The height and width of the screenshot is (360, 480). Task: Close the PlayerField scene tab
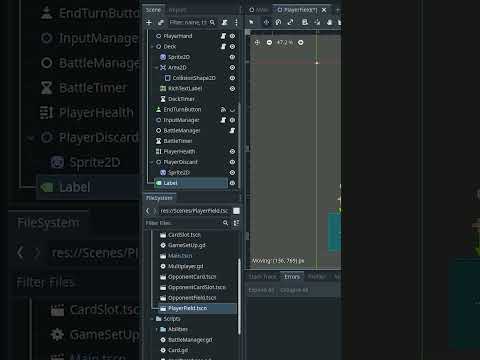click(324, 10)
